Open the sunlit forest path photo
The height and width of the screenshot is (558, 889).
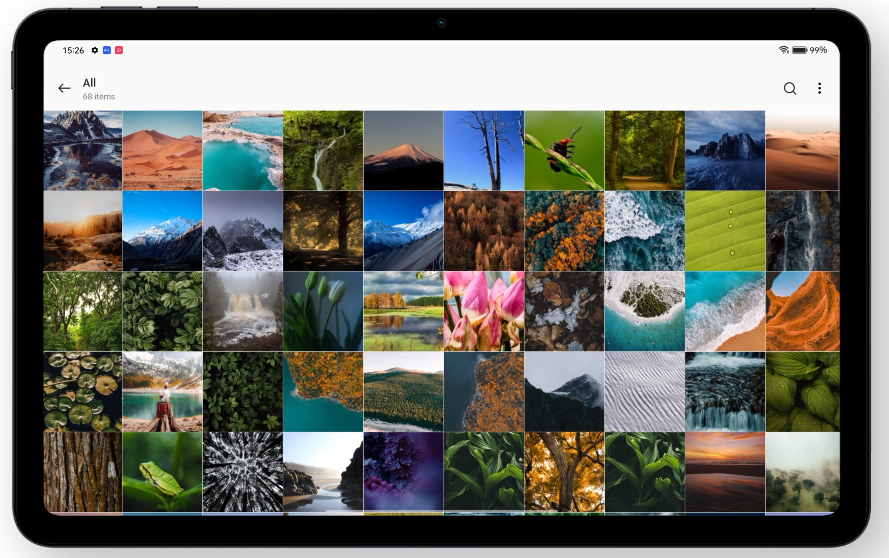645,150
